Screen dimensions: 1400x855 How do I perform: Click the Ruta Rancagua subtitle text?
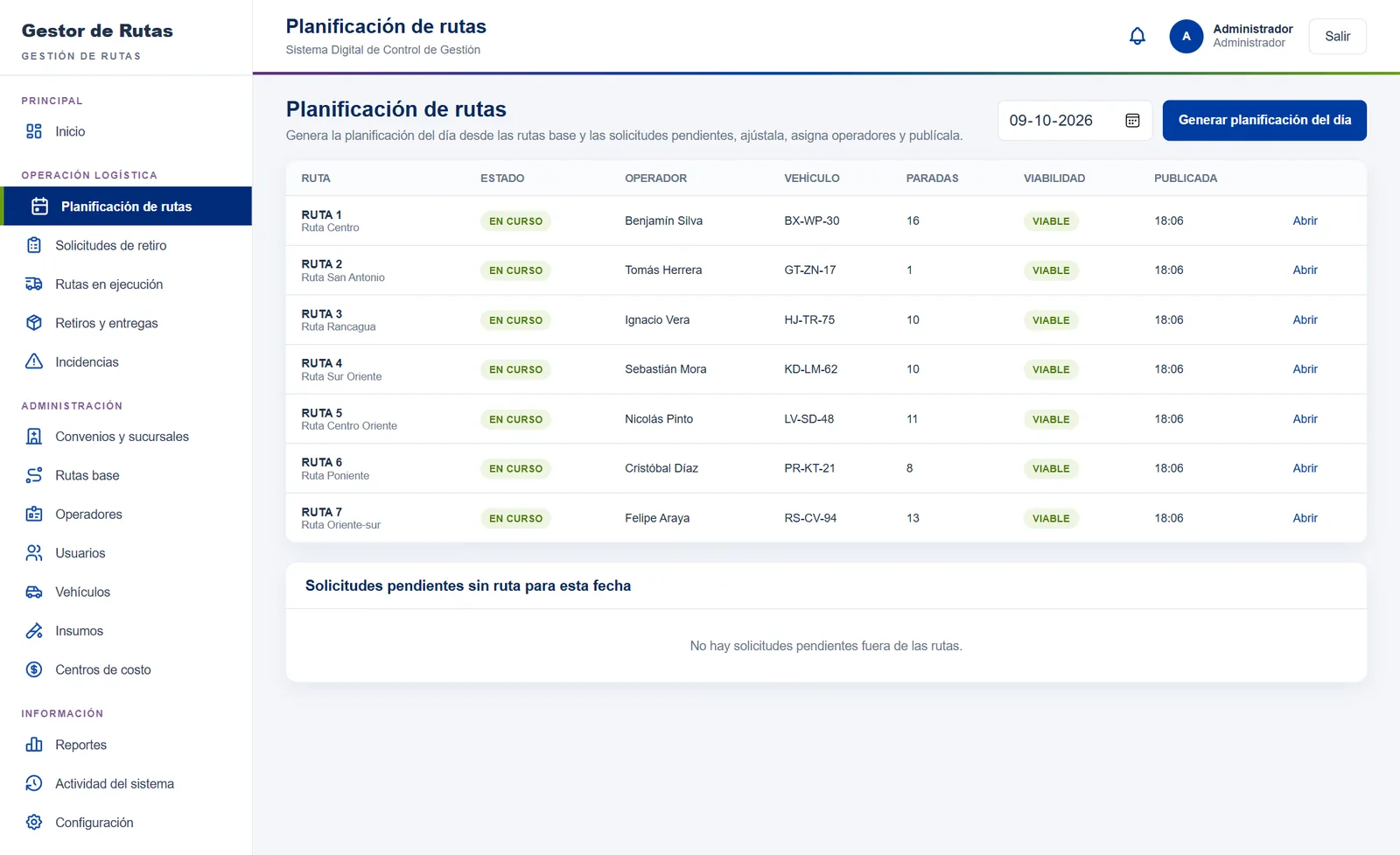[339, 326]
